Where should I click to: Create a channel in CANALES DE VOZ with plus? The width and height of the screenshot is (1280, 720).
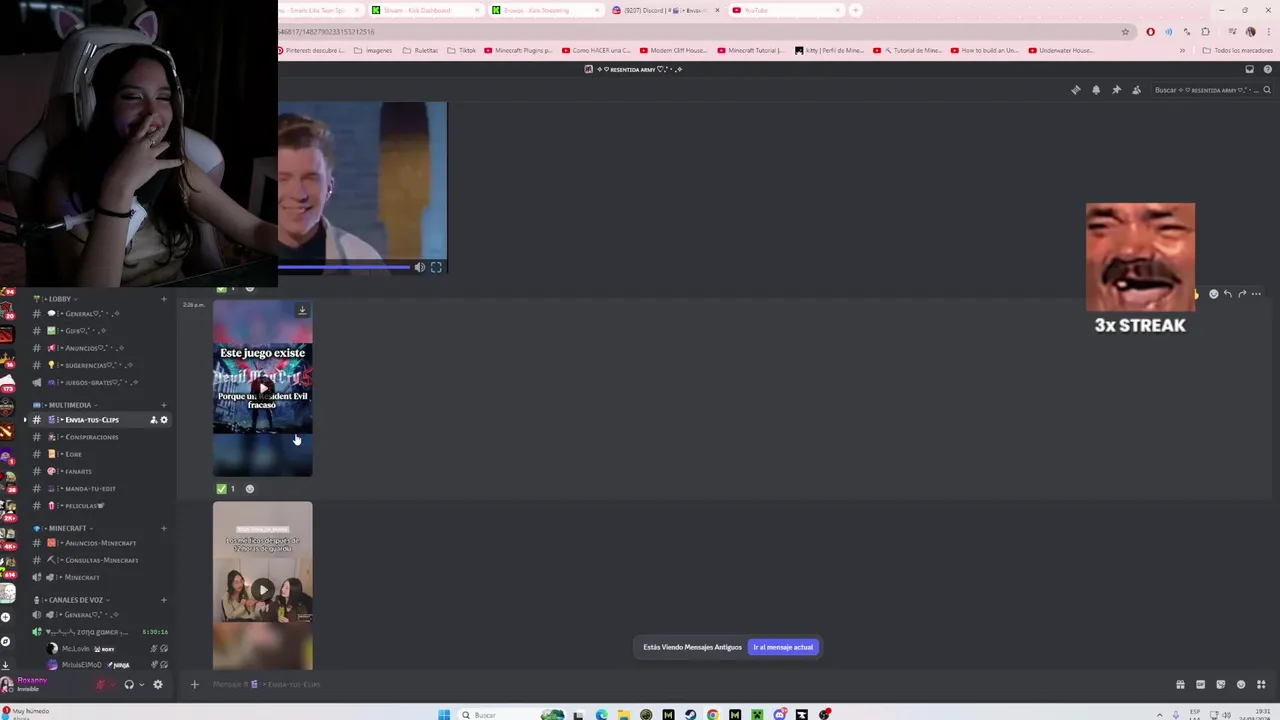[164, 600]
